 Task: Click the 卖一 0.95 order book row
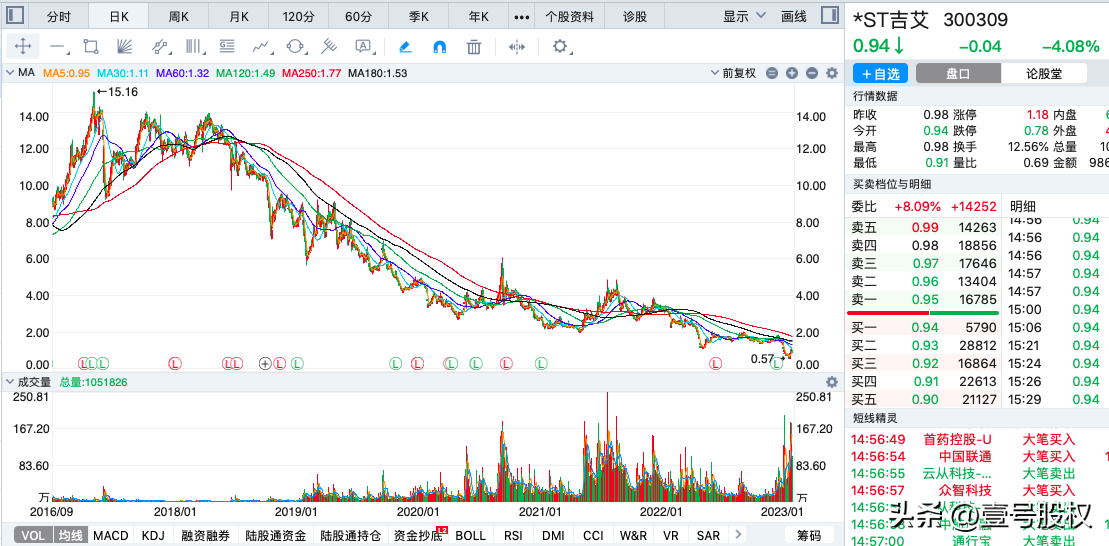click(x=923, y=299)
